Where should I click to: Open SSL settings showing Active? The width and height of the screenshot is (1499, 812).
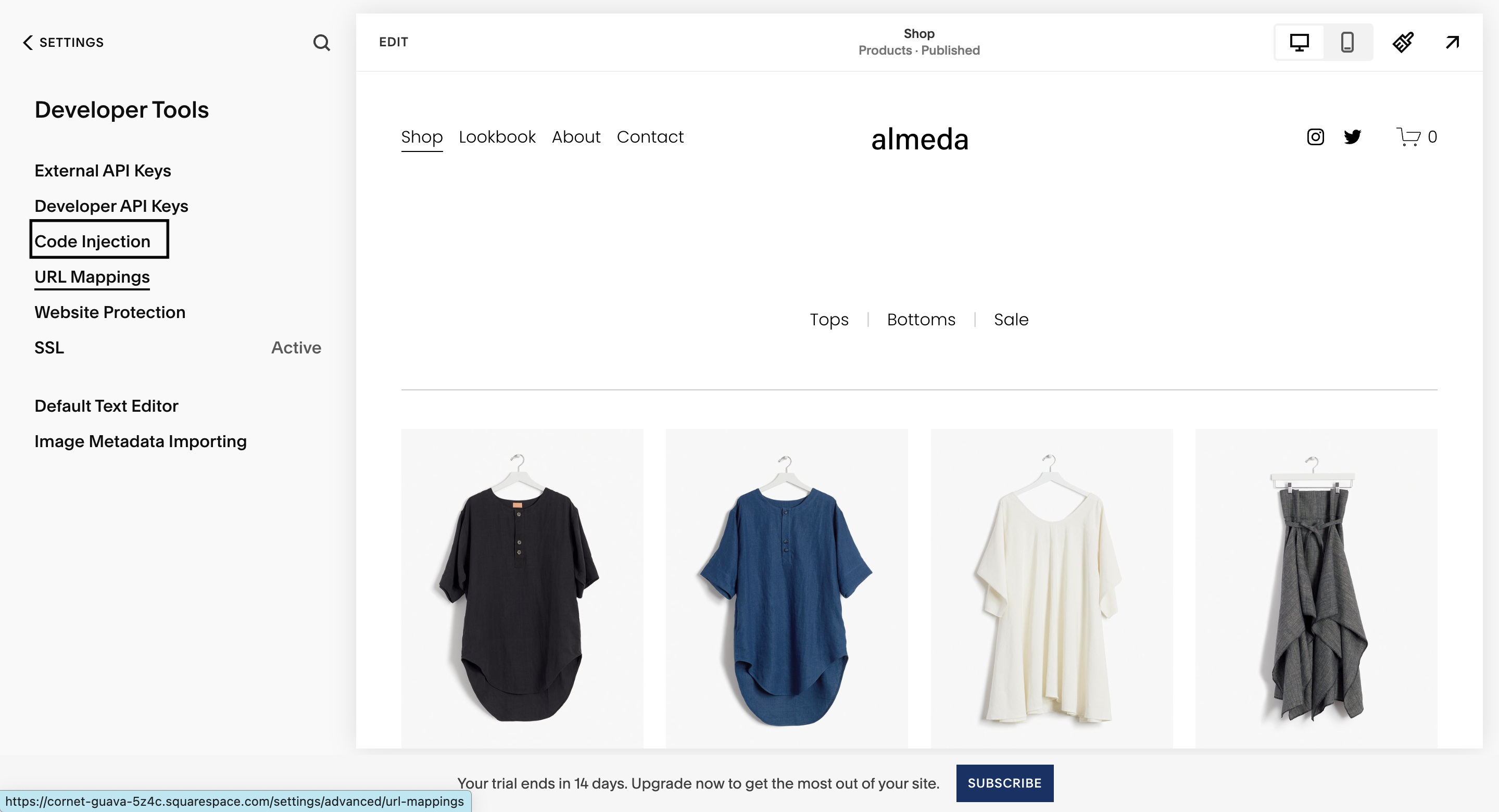pos(178,347)
